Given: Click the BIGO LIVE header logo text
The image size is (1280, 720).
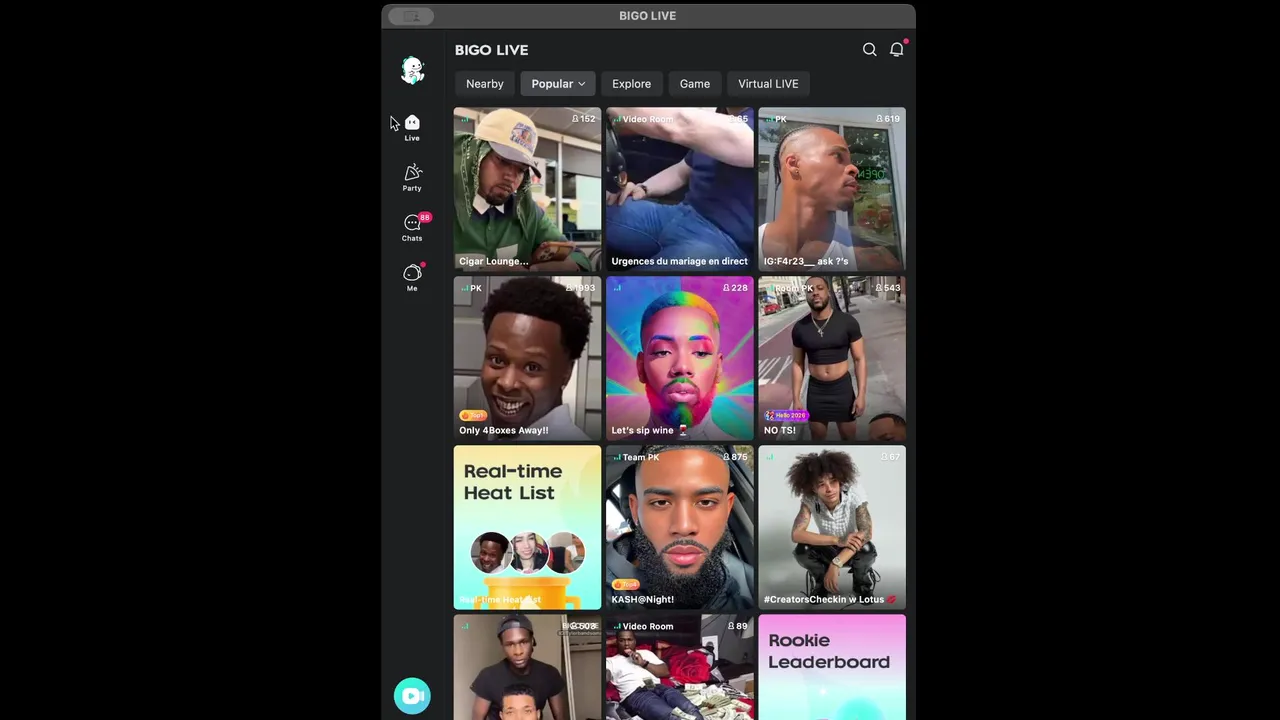Looking at the screenshot, I should pyautogui.click(x=491, y=50).
